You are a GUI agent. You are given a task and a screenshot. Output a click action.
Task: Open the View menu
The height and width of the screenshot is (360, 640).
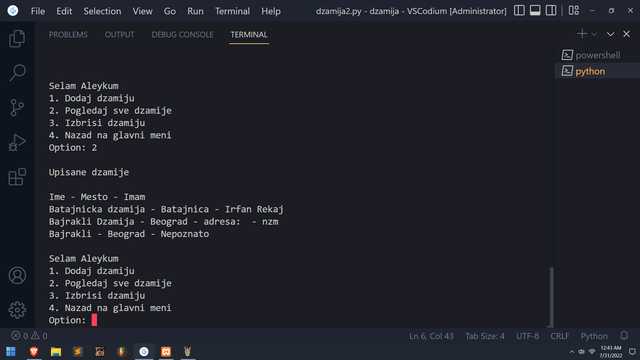coord(142,11)
